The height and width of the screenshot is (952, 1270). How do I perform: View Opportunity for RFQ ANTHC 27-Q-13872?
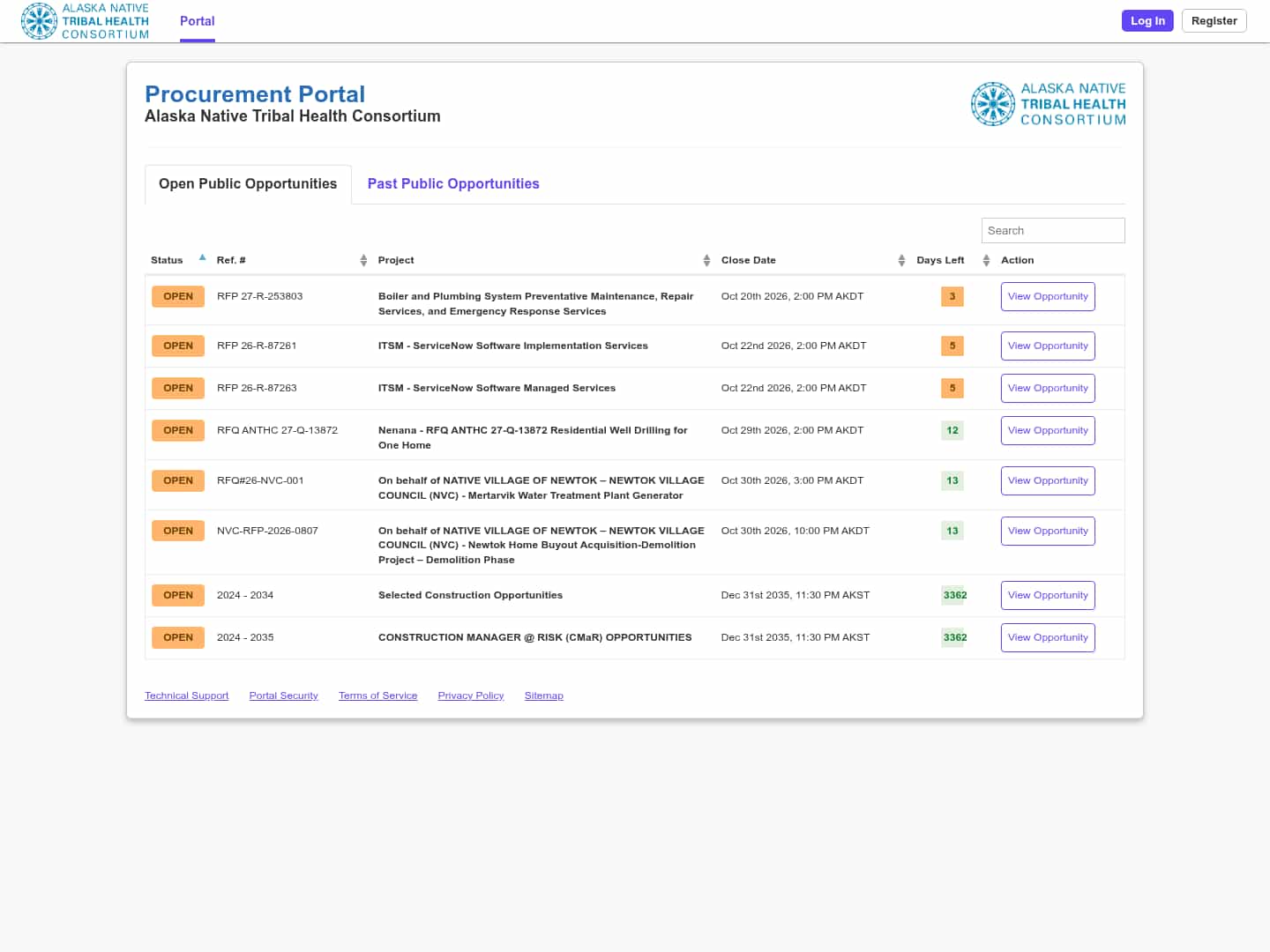(x=1048, y=430)
